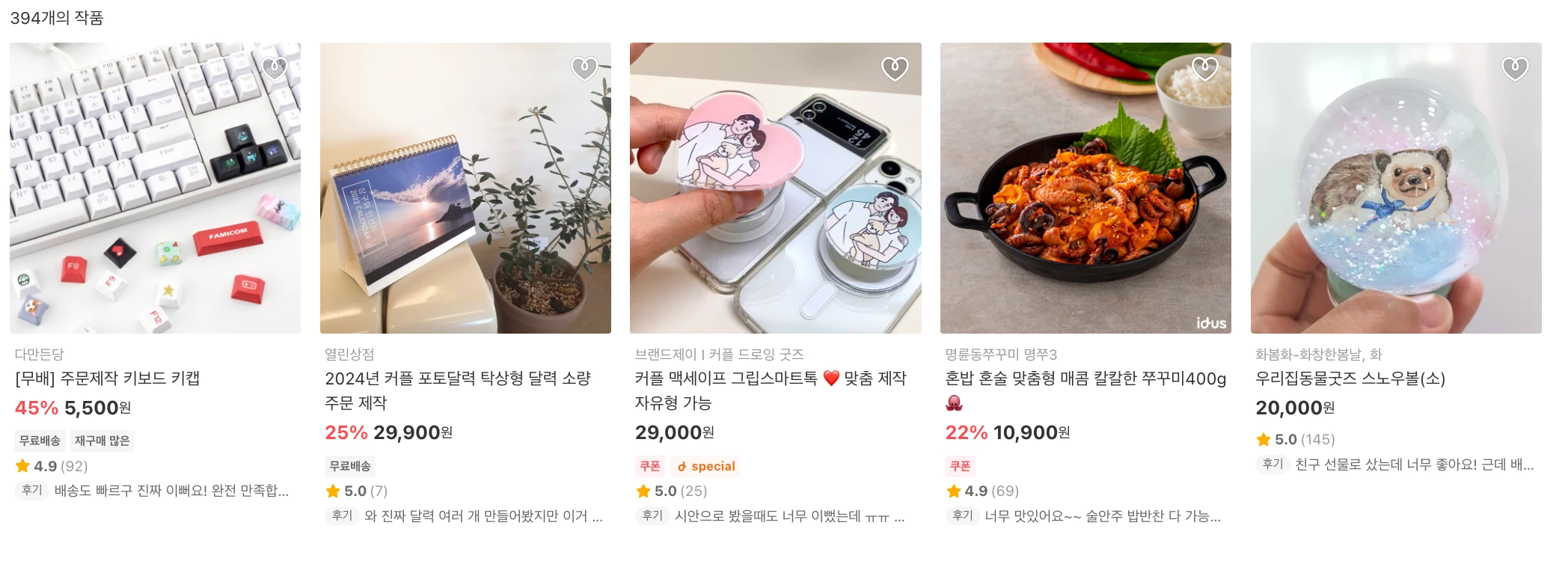
Task: Click the heart icon on the spicy octopus product
Action: pyautogui.click(x=1204, y=67)
